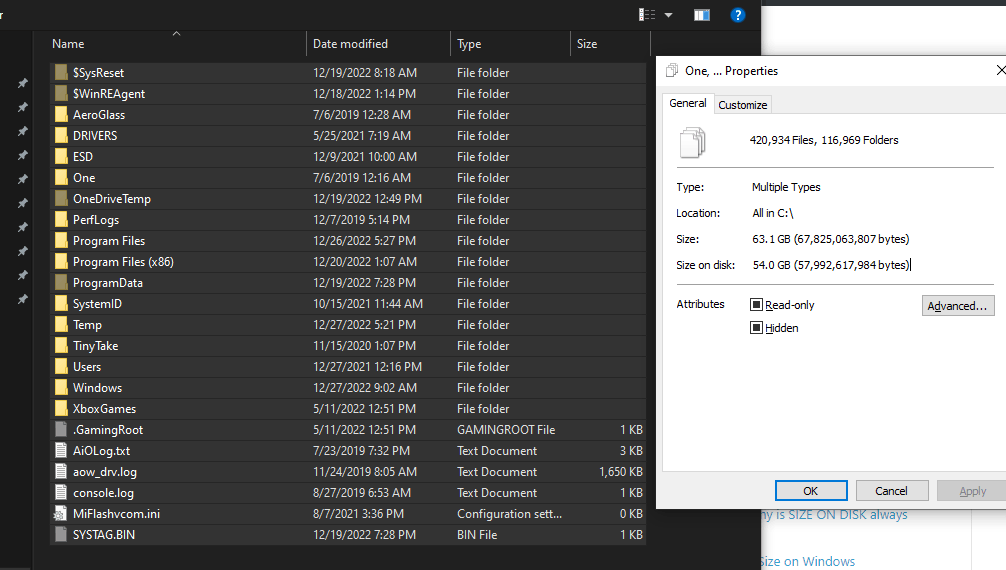Select the General tab in Properties

tap(688, 103)
